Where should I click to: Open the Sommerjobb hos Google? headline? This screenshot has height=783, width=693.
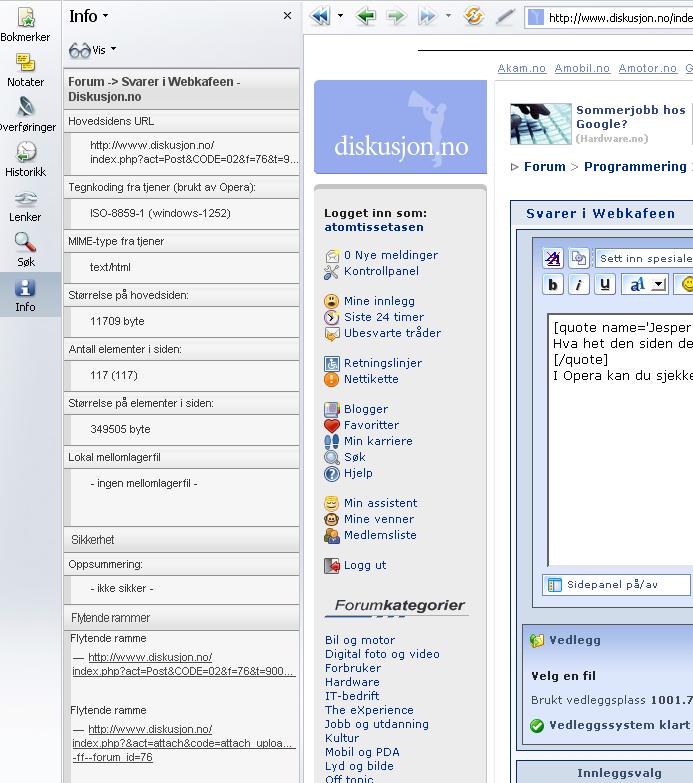click(631, 117)
